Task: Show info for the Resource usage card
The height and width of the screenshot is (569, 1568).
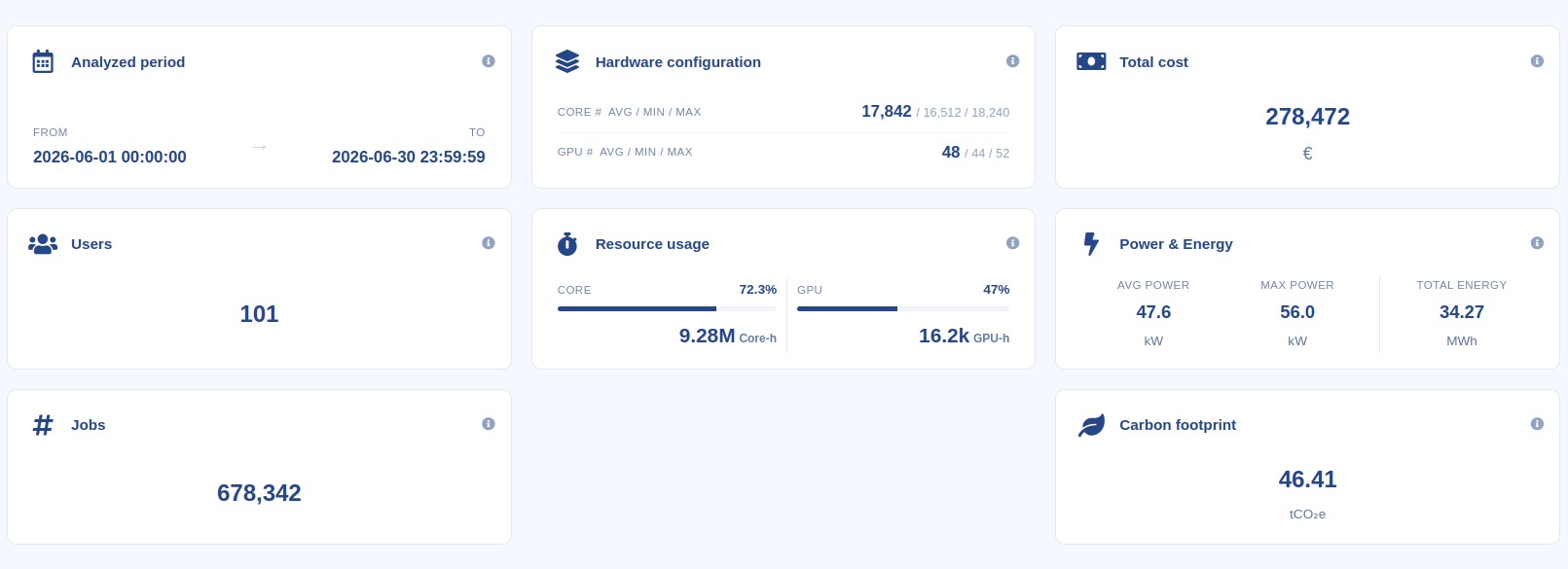Action: pos(1012,243)
